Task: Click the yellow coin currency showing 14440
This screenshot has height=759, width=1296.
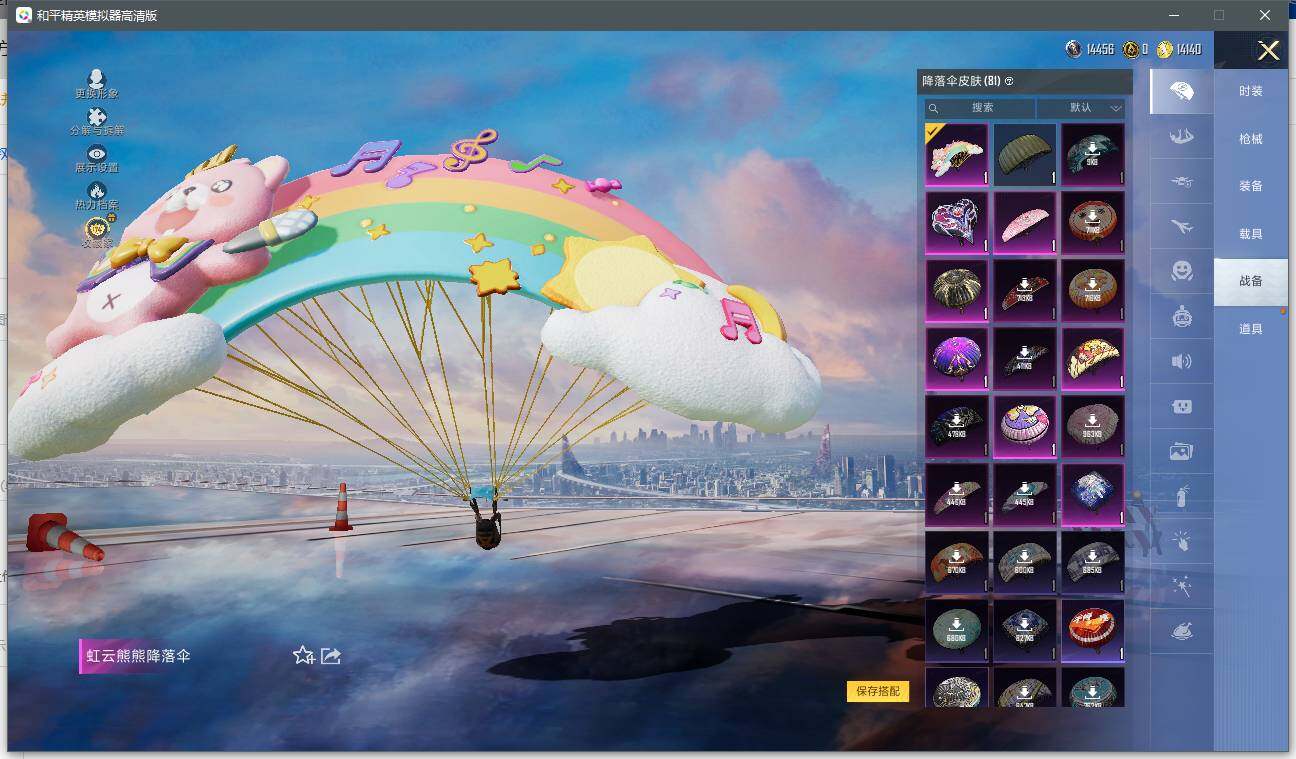Action: pyautogui.click(x=1164, y=49)
